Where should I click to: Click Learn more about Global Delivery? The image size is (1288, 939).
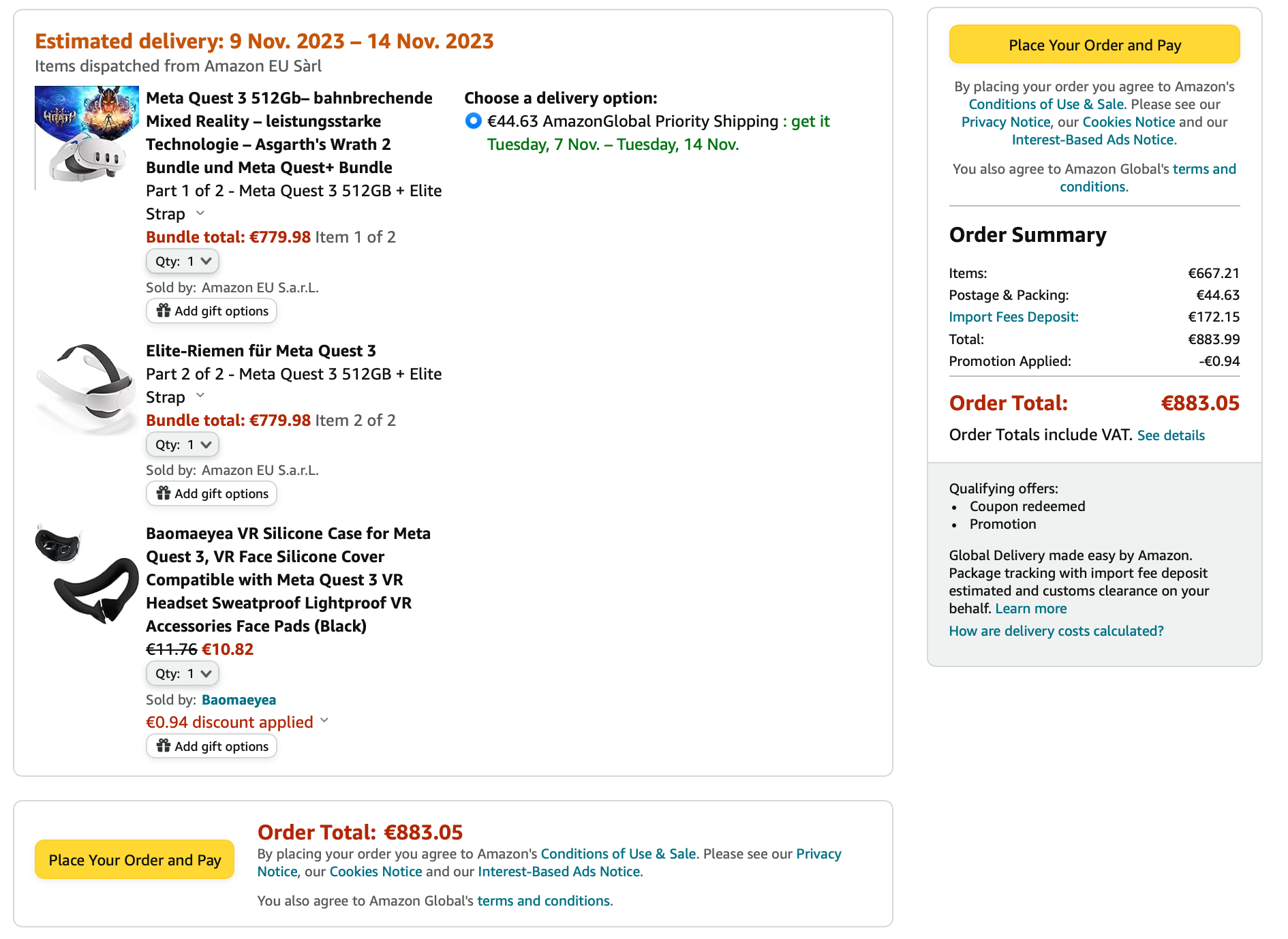pos(1030,608)
